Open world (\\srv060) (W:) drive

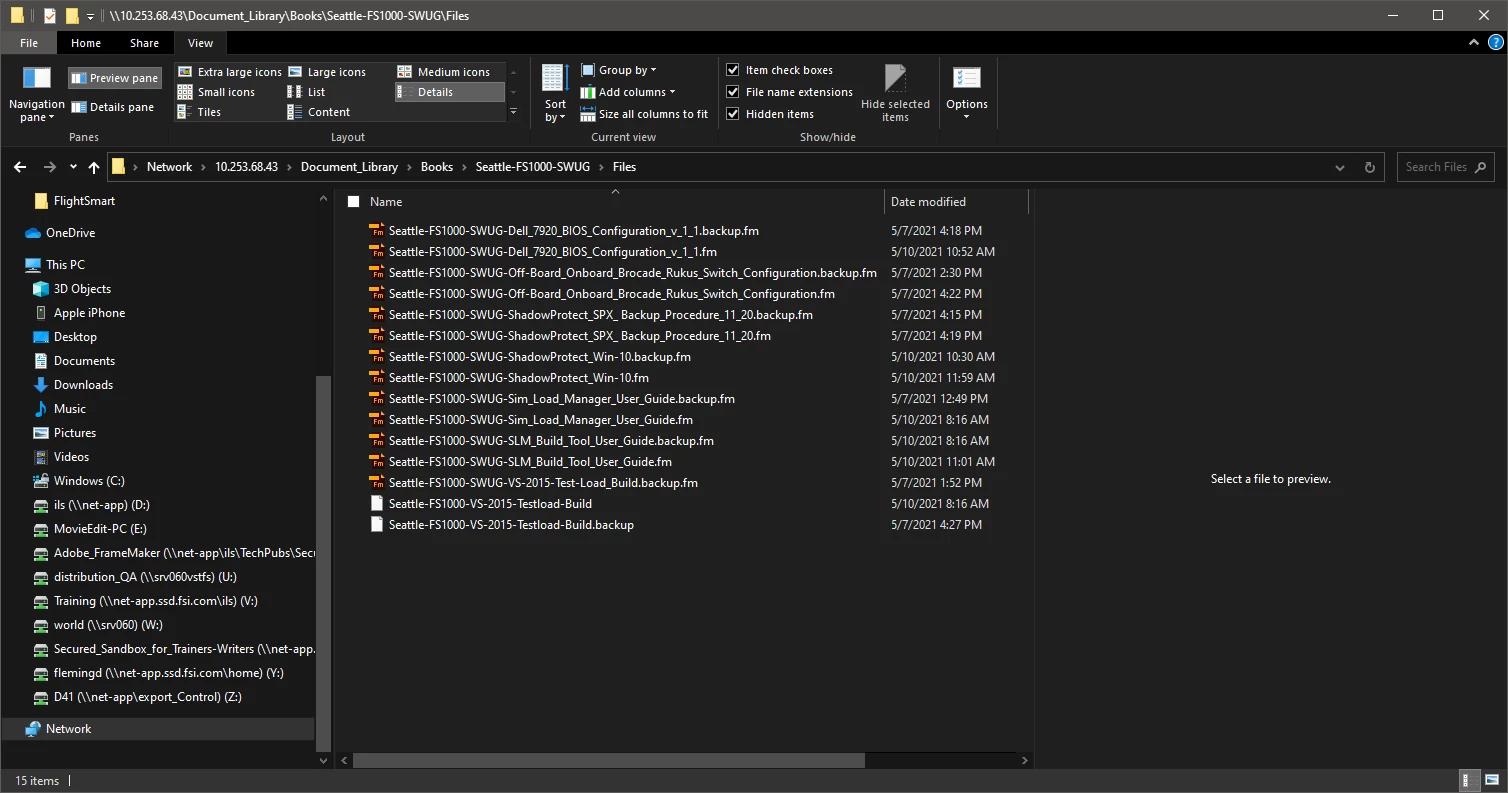108,625
